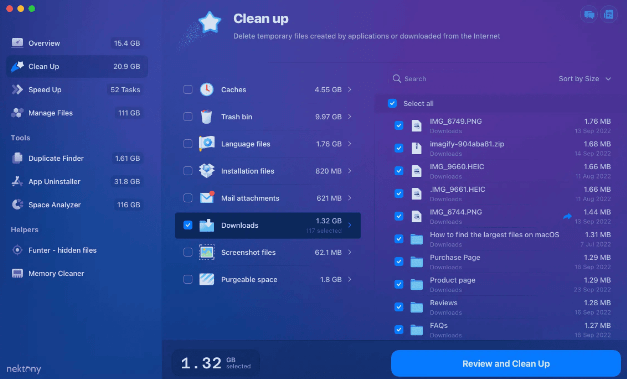Click the Downloads row chevron
Screen dimensions: 627x379
(x=349, y=225)
